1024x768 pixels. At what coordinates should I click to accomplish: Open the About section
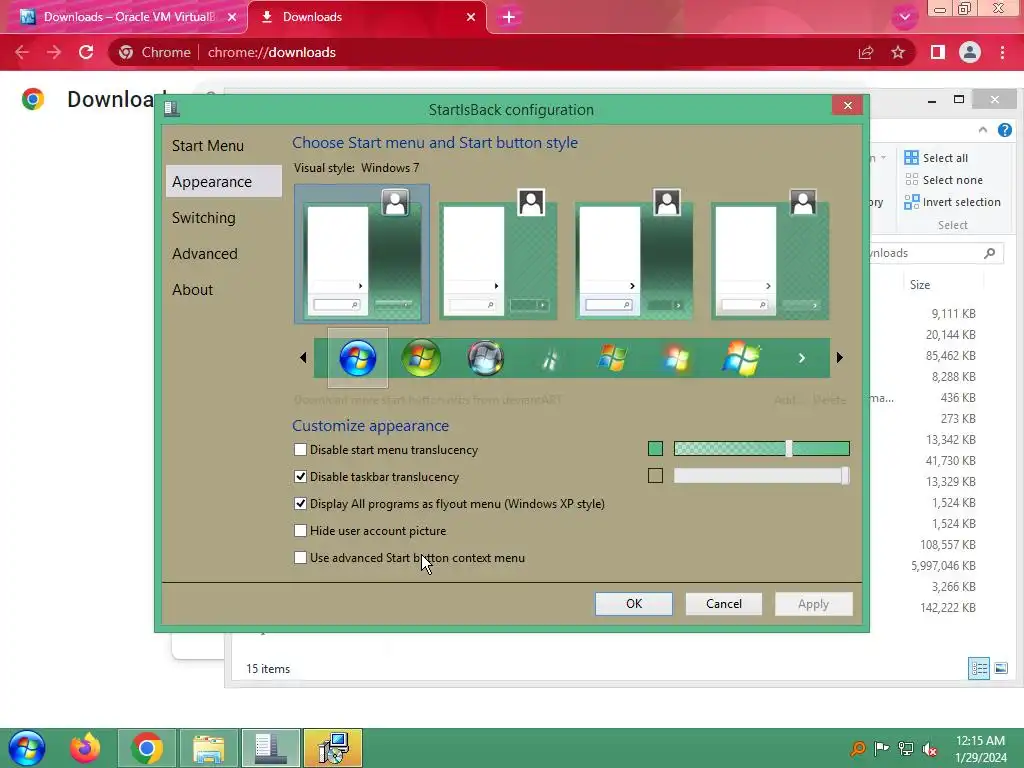pyautogui.click(x=193, y=289)
